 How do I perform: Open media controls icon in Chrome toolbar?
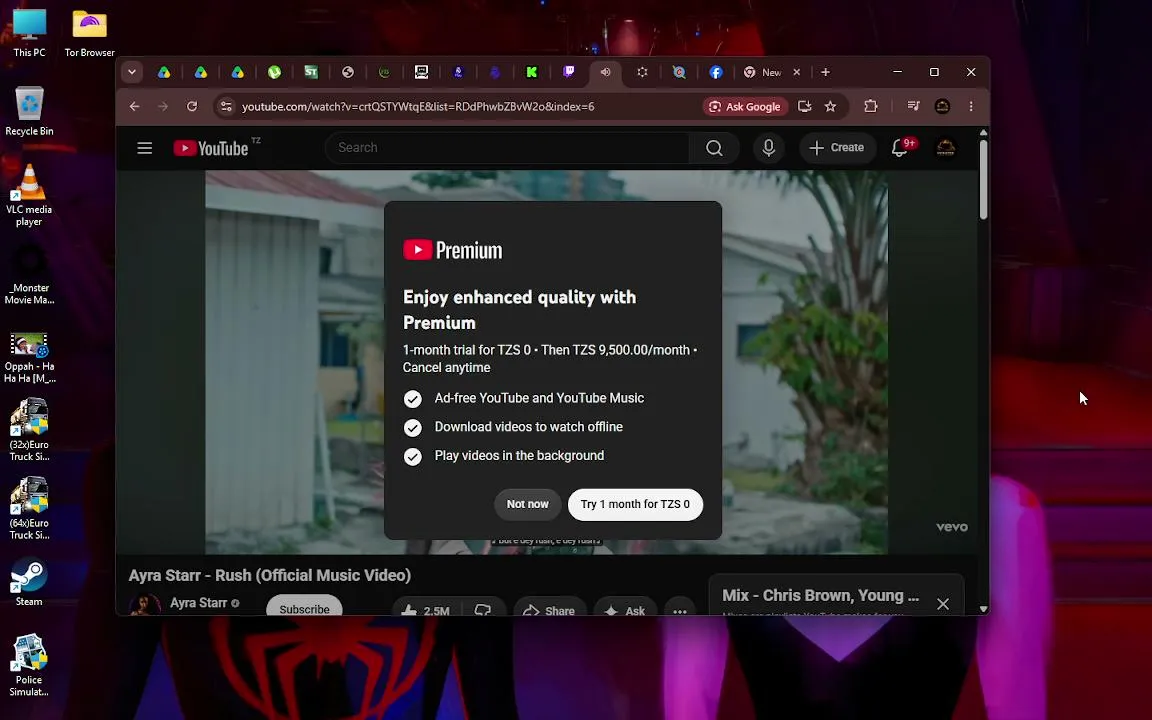(913, 107)
